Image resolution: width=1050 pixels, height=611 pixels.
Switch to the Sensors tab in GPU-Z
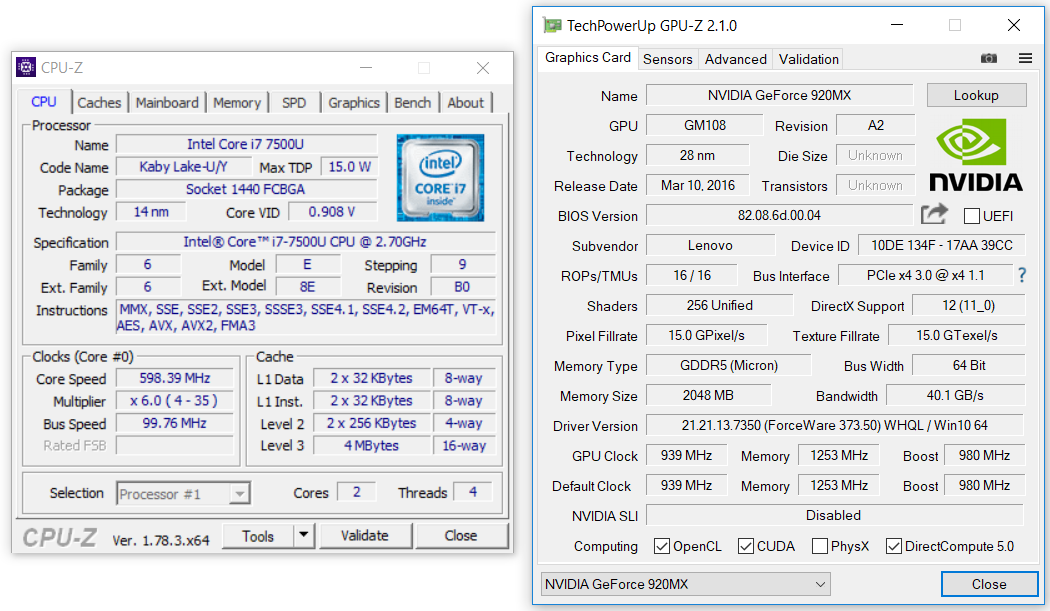click(x=668, y=59)
